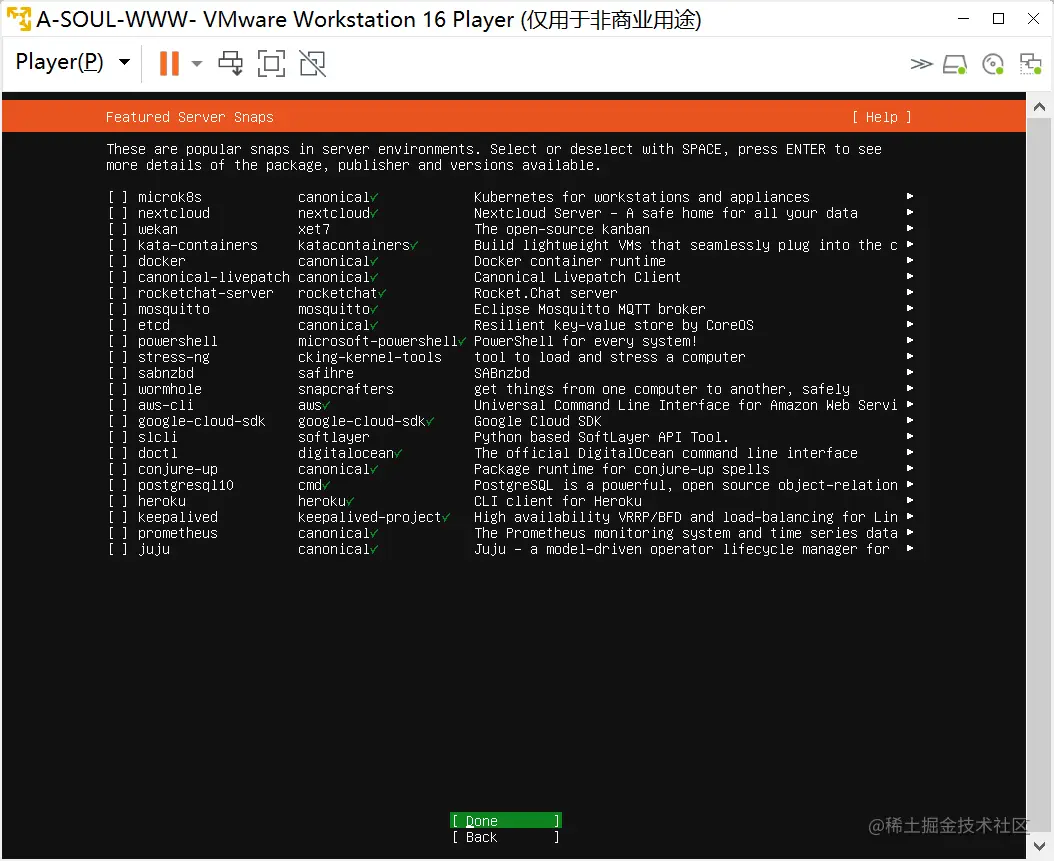Check the docker snap checkbox
Viewport: 1054px width, 861px height.
[118, 261]
